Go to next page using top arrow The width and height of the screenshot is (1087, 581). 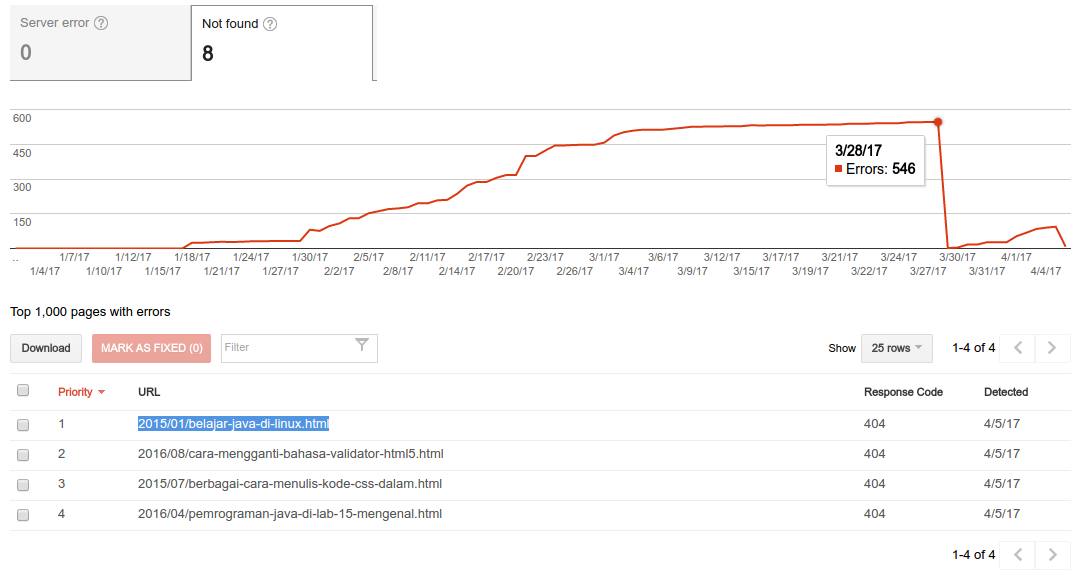coord(1052,348)
